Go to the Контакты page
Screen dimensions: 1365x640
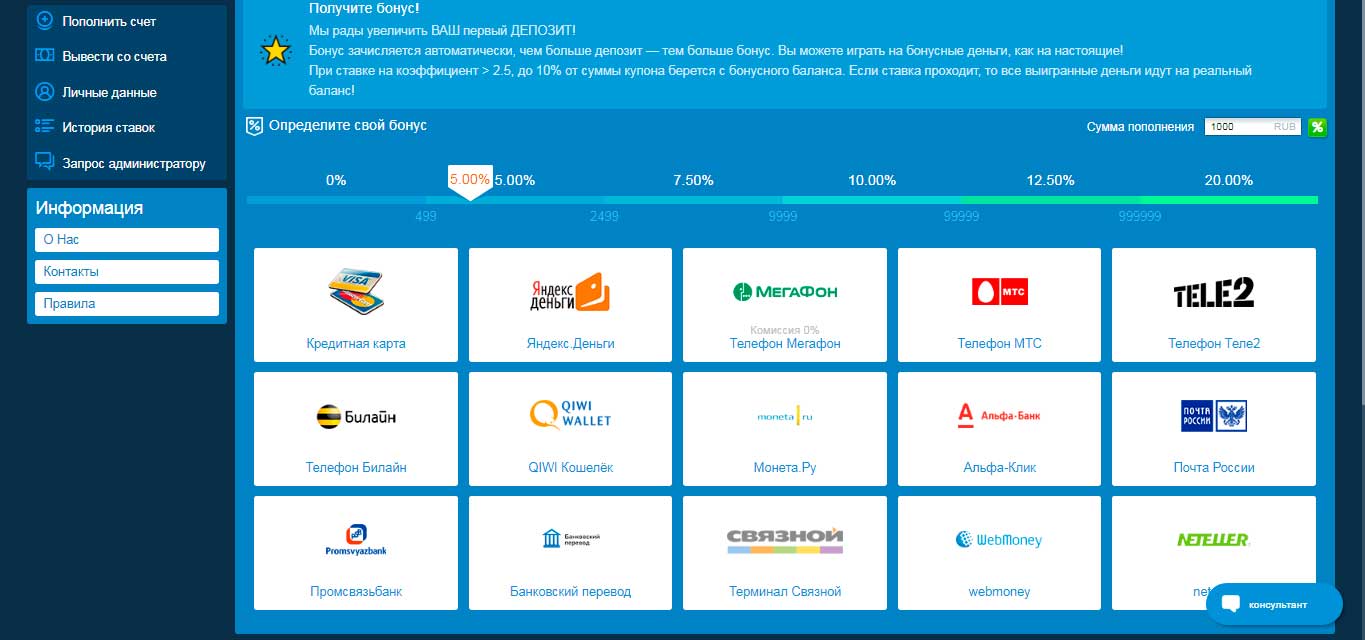pos(126,272)
